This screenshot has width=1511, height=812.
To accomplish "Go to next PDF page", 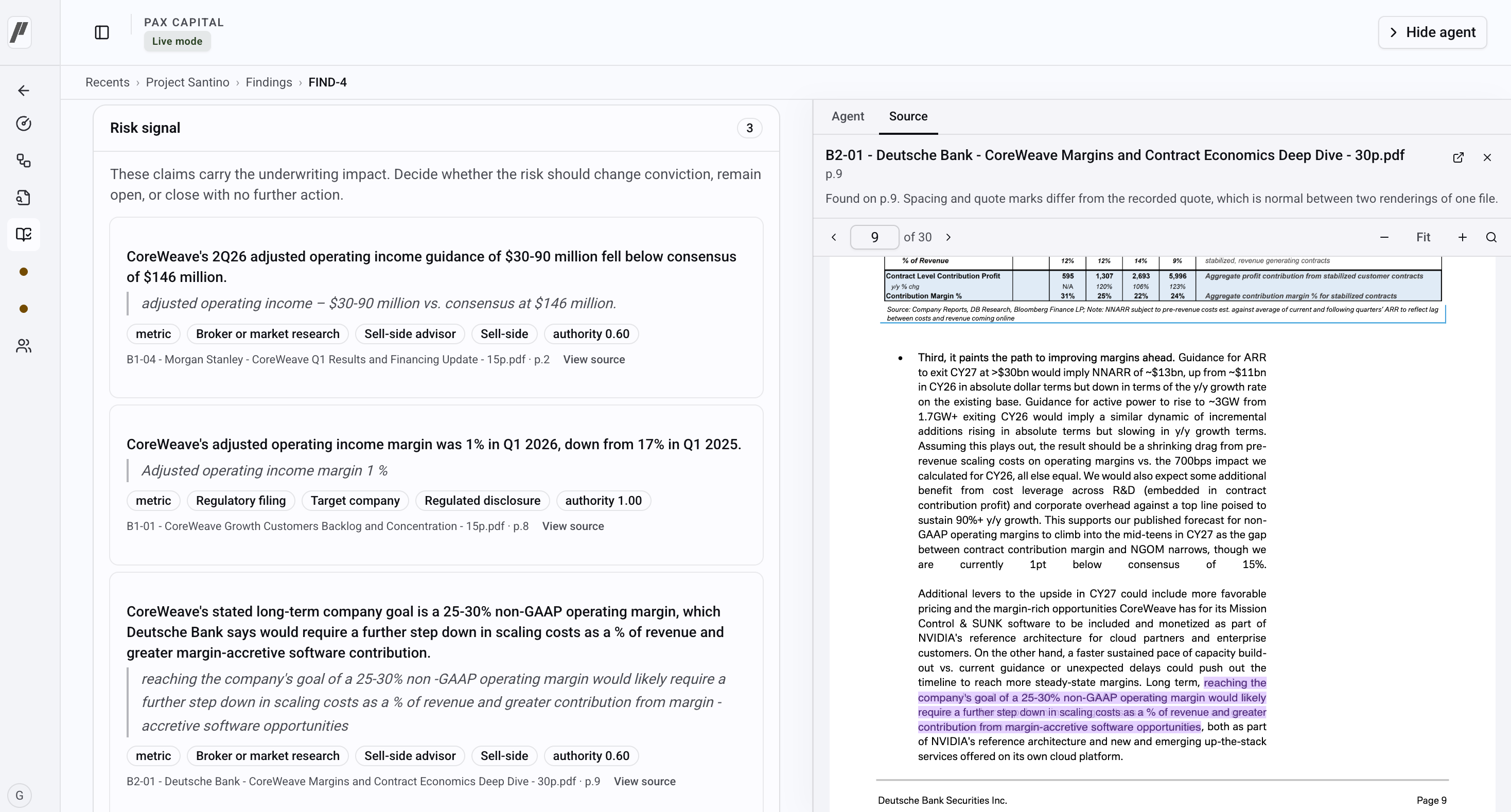I will point(948,237).
